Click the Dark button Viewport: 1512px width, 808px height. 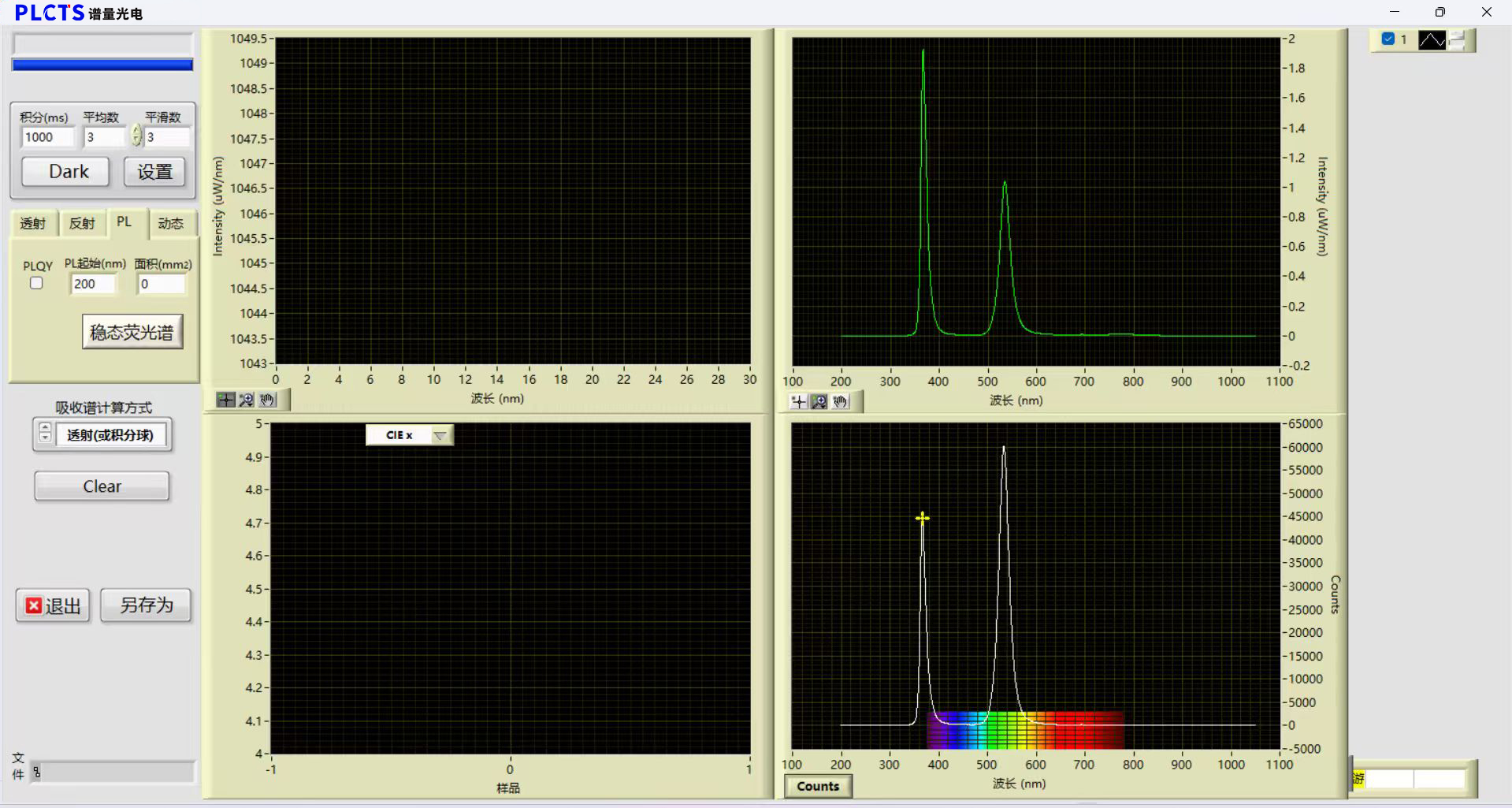[x=65, y=172]
